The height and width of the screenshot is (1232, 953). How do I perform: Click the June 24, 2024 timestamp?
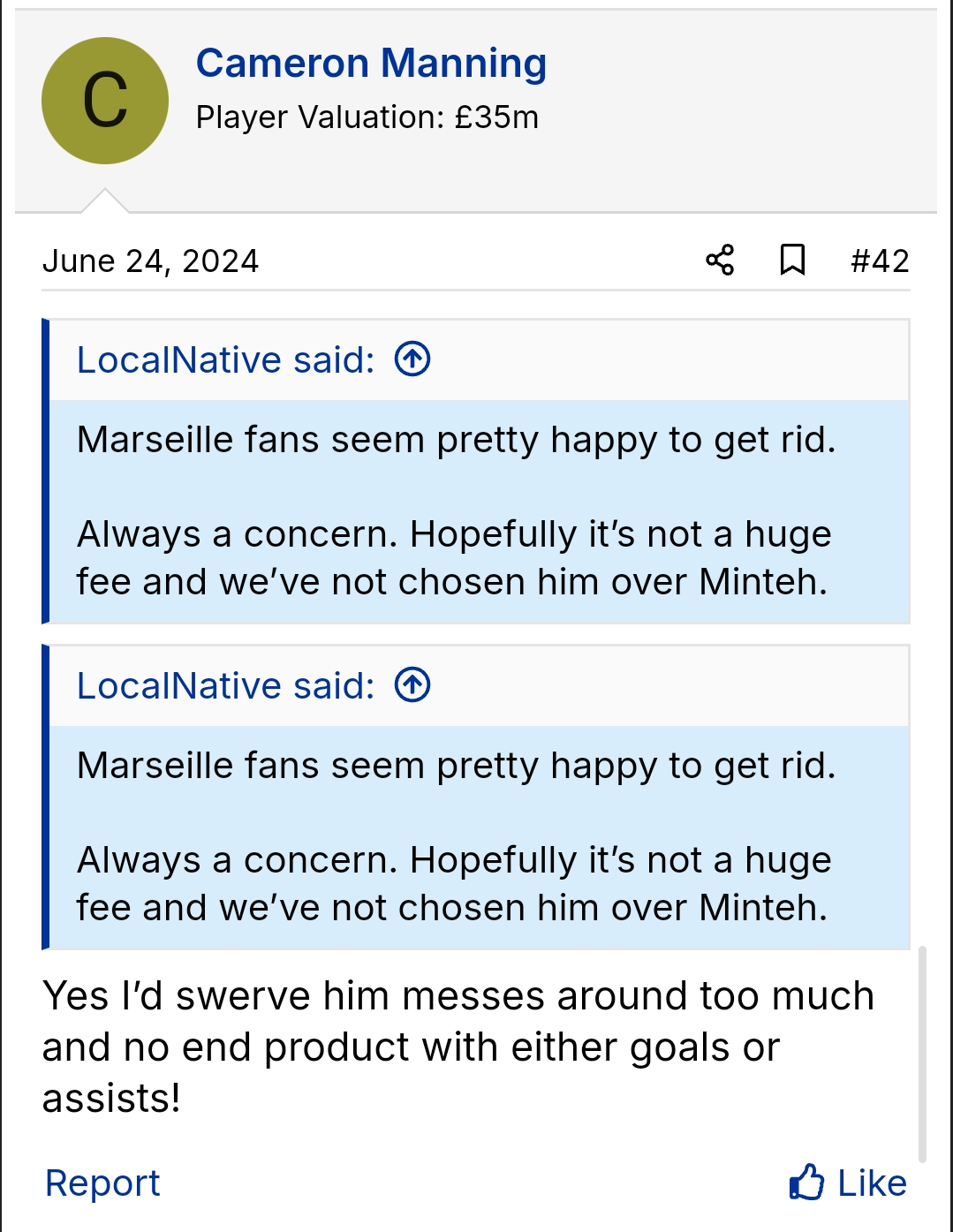[150, 261]
